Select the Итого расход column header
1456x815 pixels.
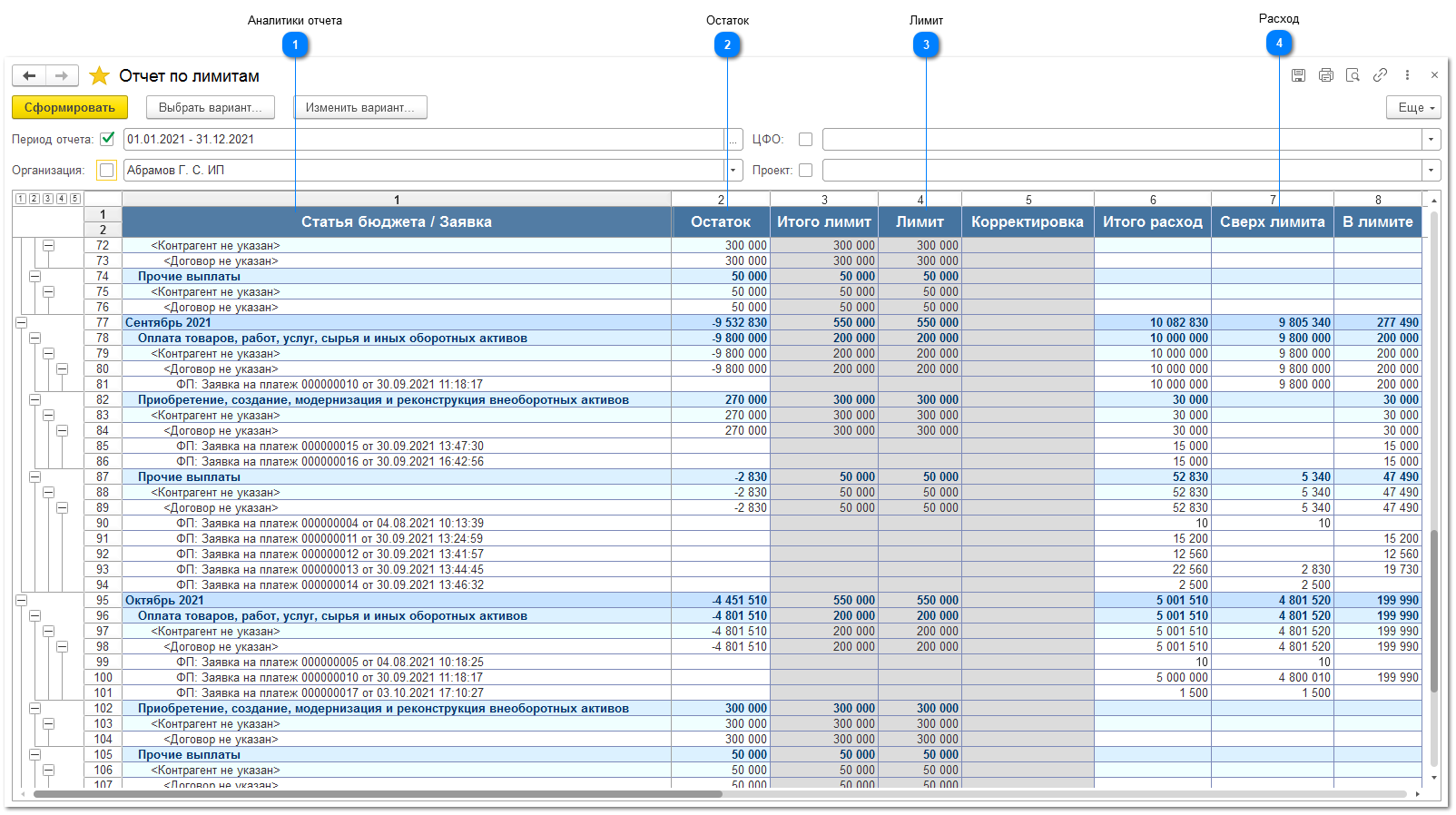(1153, 221)
